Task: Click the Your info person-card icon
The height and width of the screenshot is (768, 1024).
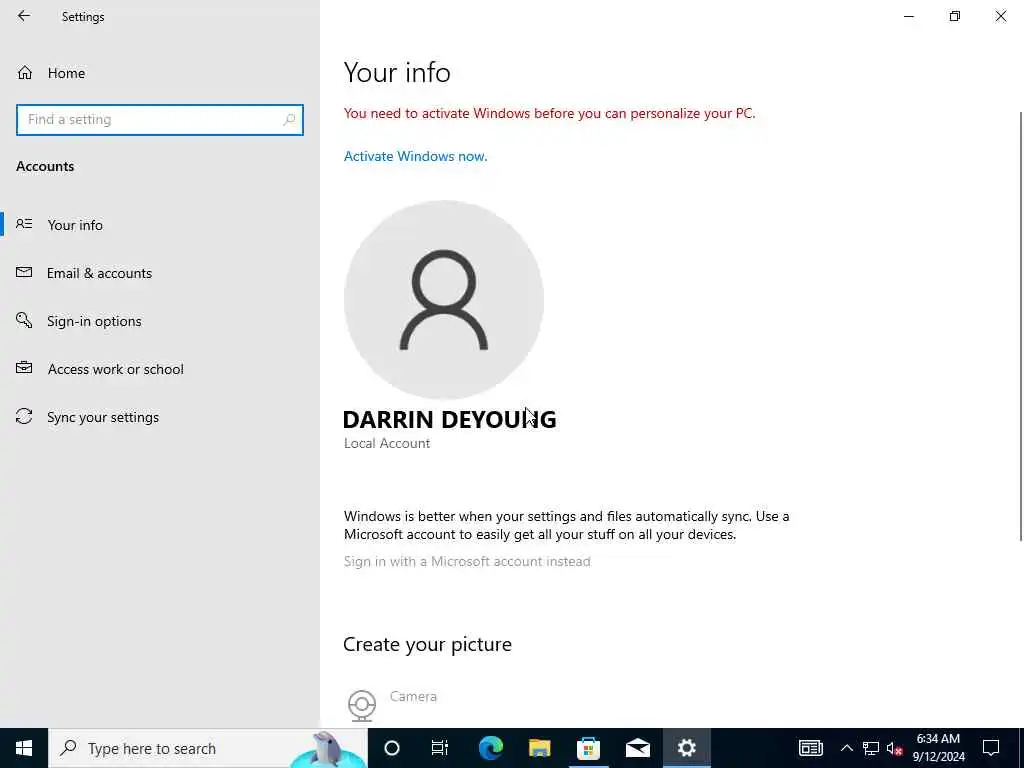Action: [24, 224]
